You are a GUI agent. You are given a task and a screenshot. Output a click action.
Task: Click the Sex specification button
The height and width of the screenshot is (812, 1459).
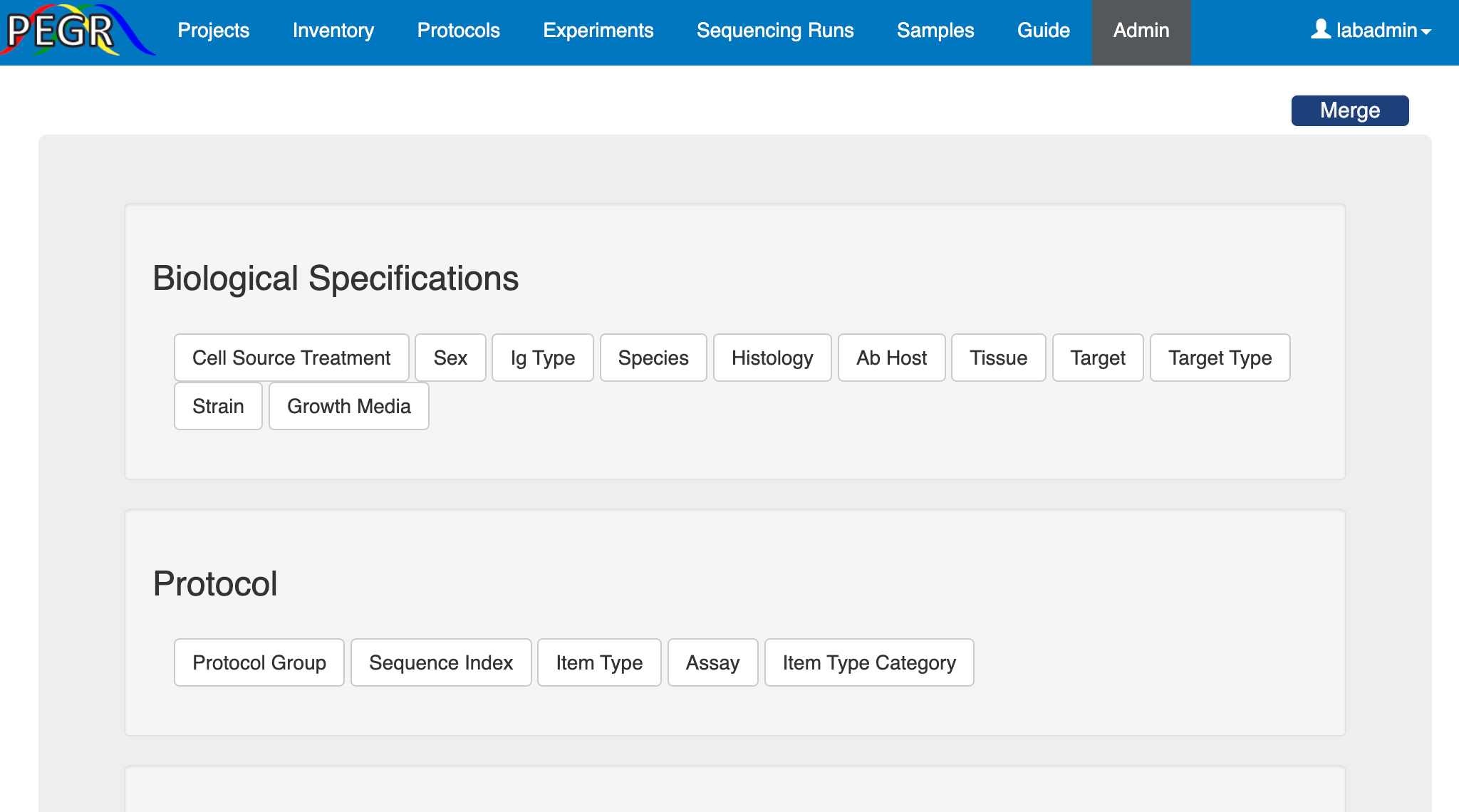(x=450, y=358)
